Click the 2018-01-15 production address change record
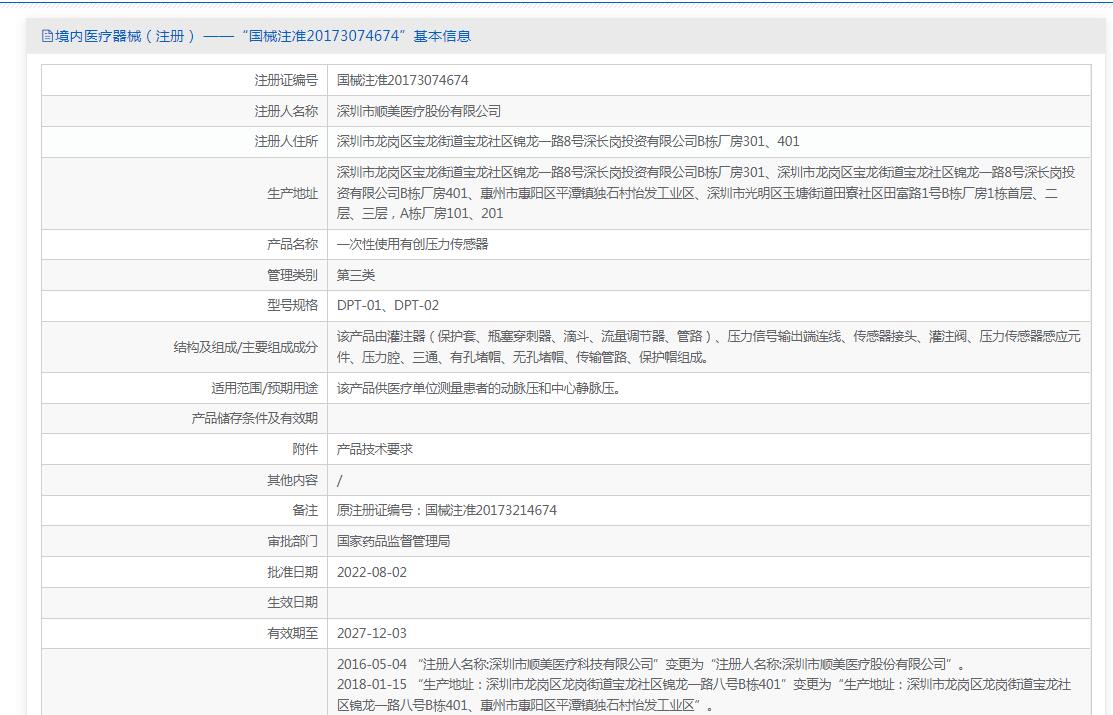This screenshot has height=715, width=1113. 700,695
